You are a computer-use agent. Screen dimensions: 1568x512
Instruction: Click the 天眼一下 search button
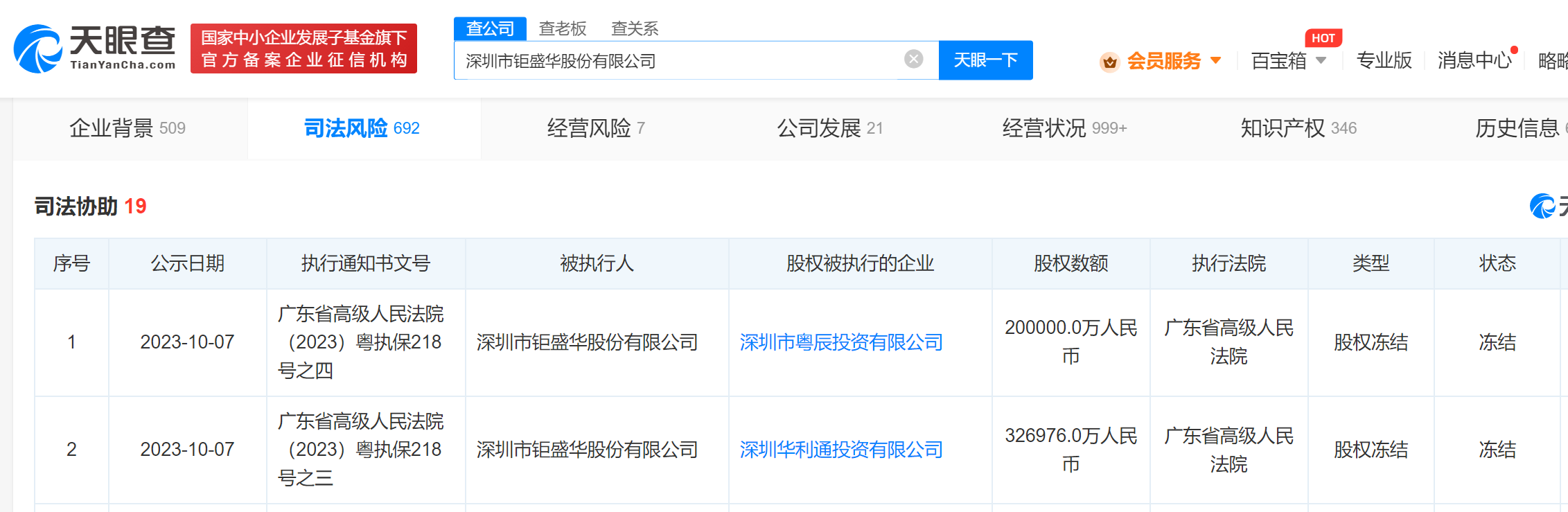click(985, 60)
